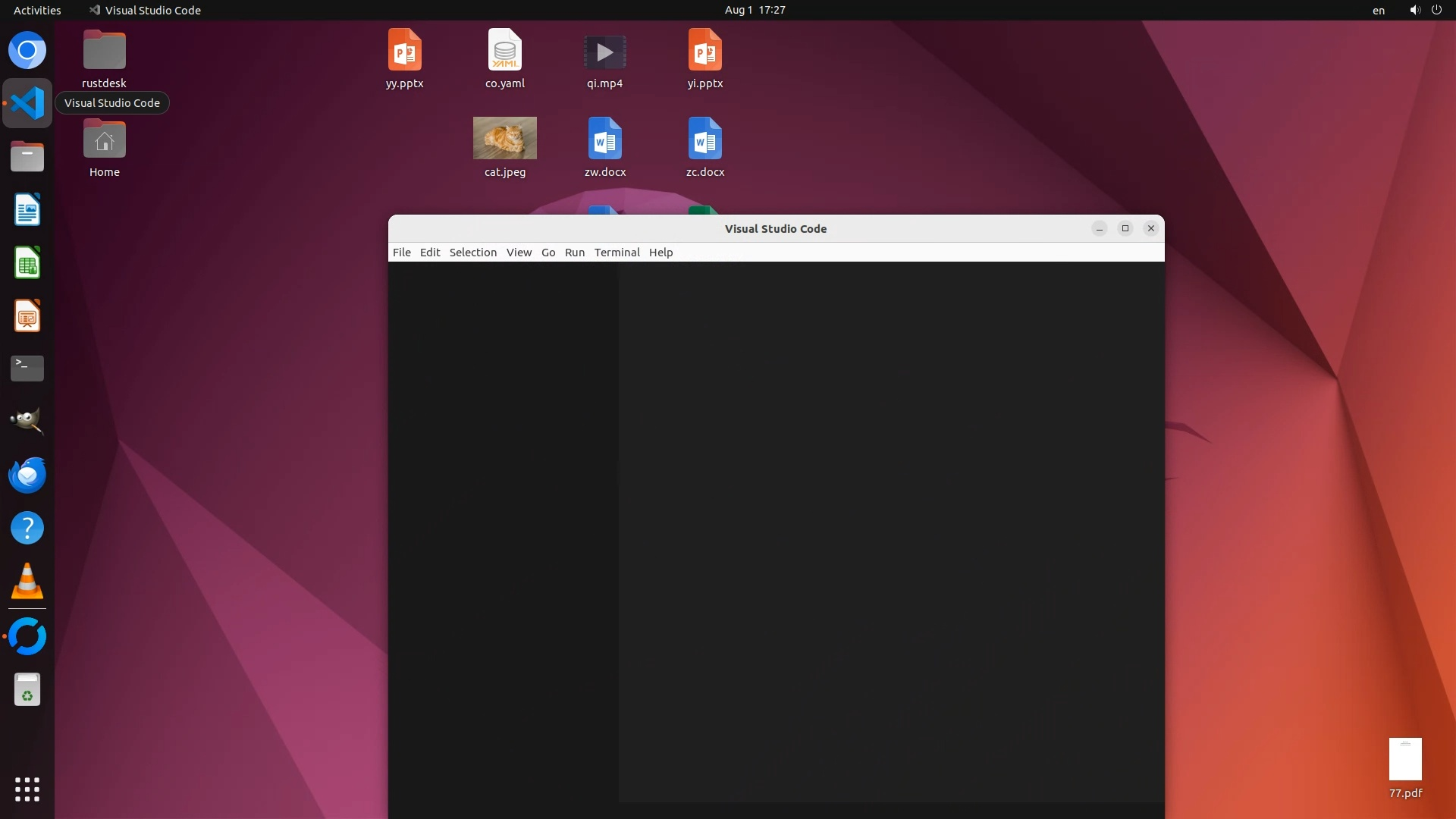Viewport: 1456px width, 819px height.
Task: Launch Chromium browser from the dock
Action: [x=27, y=51]
